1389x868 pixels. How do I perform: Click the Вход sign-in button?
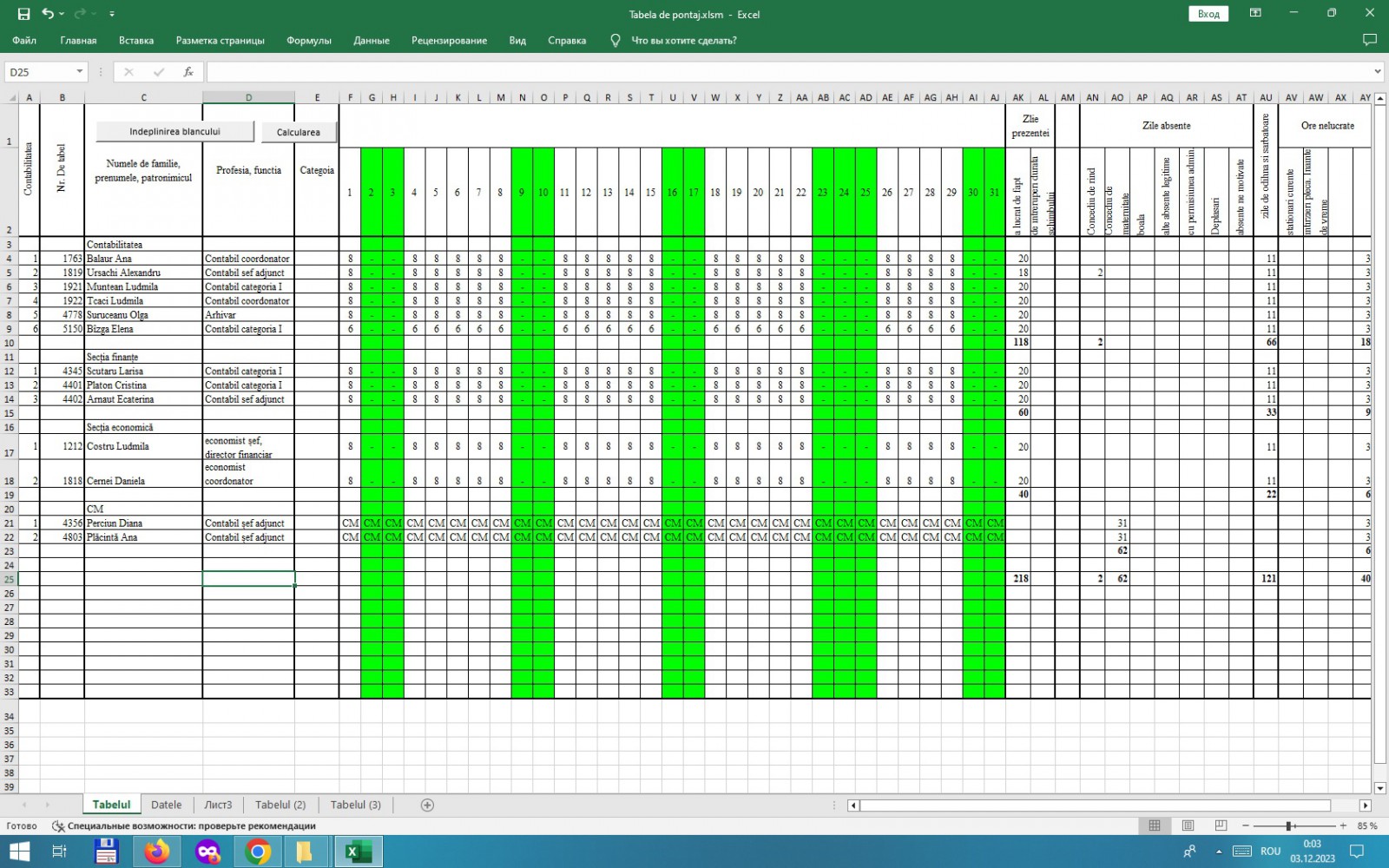(x=1208, y=14)
